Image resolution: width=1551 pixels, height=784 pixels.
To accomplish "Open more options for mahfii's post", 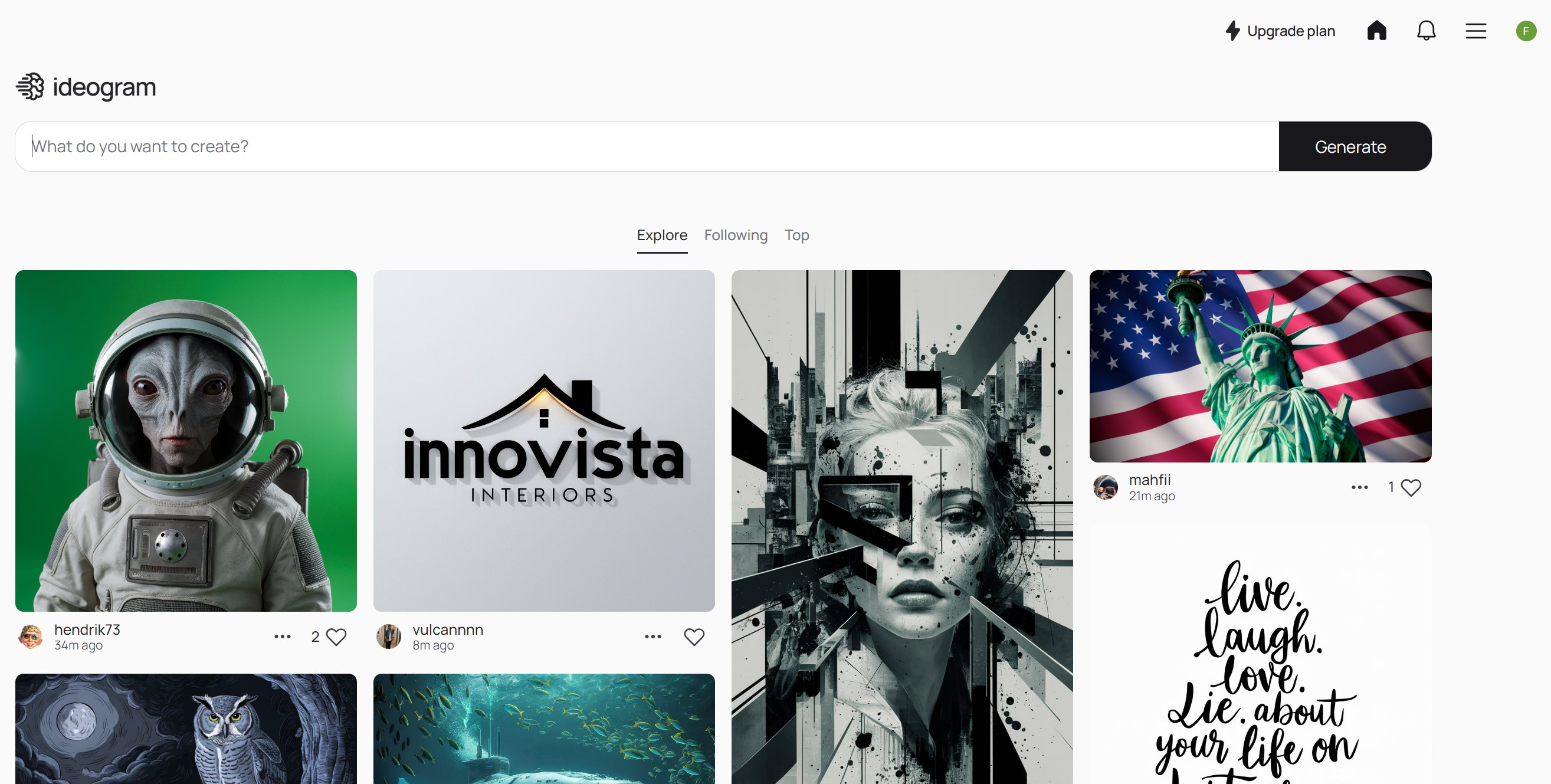I will tap(1359, 487).
